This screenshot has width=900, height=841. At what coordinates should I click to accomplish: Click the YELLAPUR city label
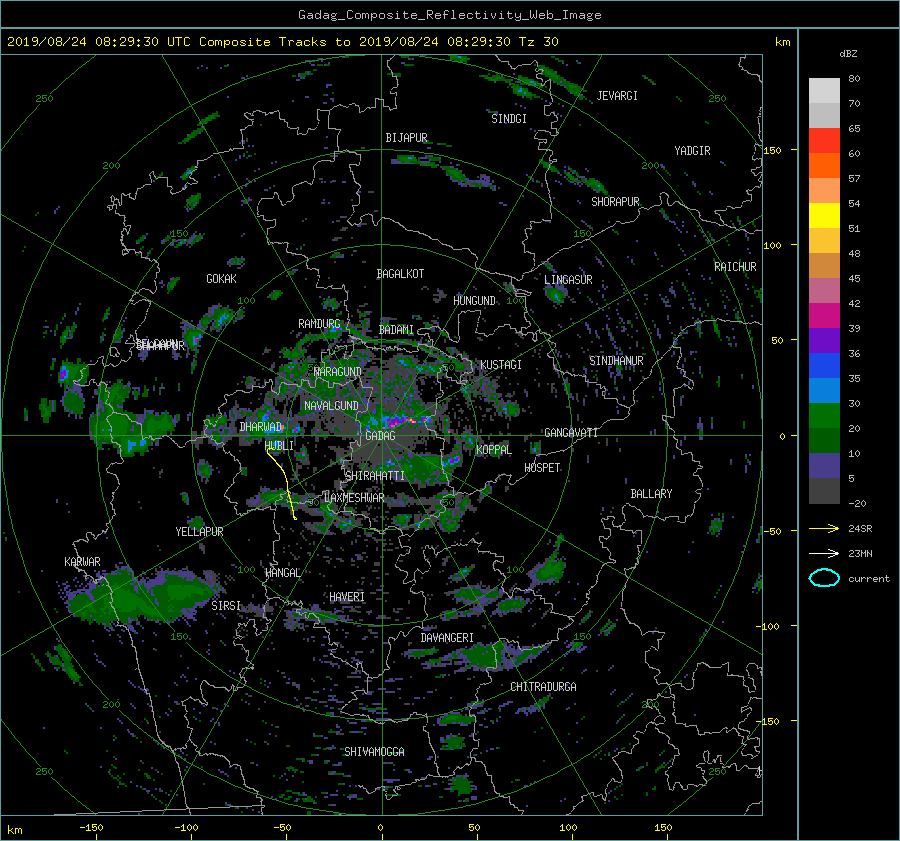(199, 532)
